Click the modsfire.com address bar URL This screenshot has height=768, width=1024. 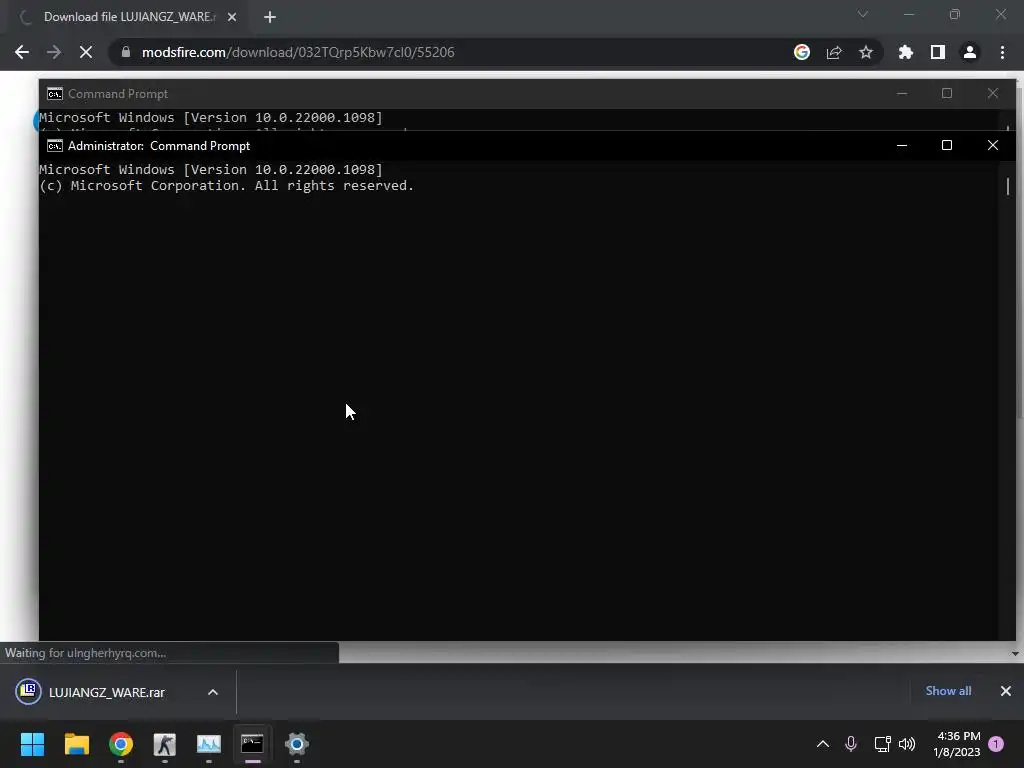pyautogui.click(x=298, y=52)
